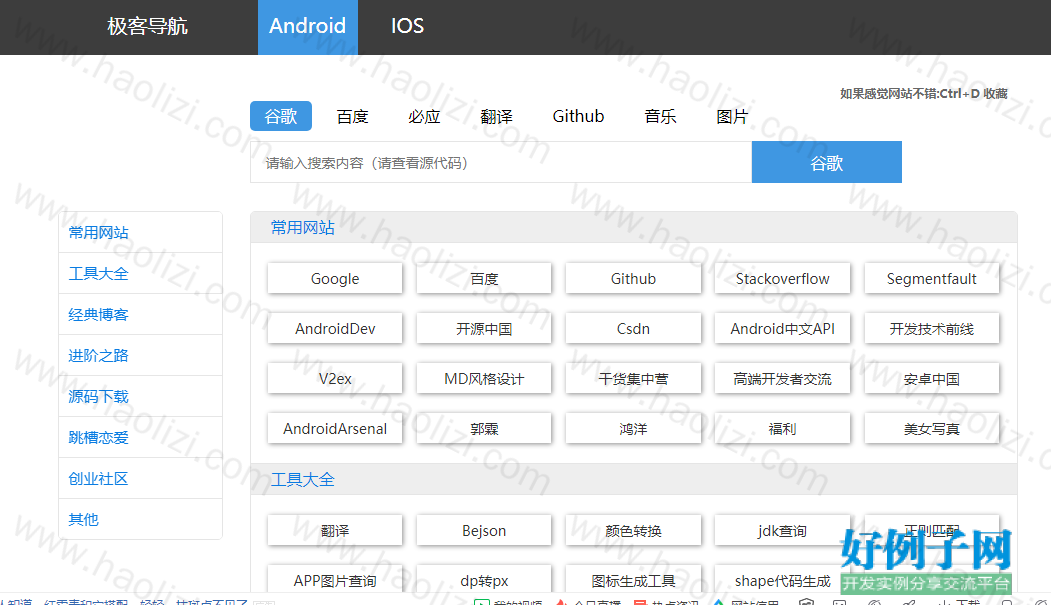The image size is (1051, 605).
Task: Open the 干货集中营 site button
Action: tap(633, 379)
